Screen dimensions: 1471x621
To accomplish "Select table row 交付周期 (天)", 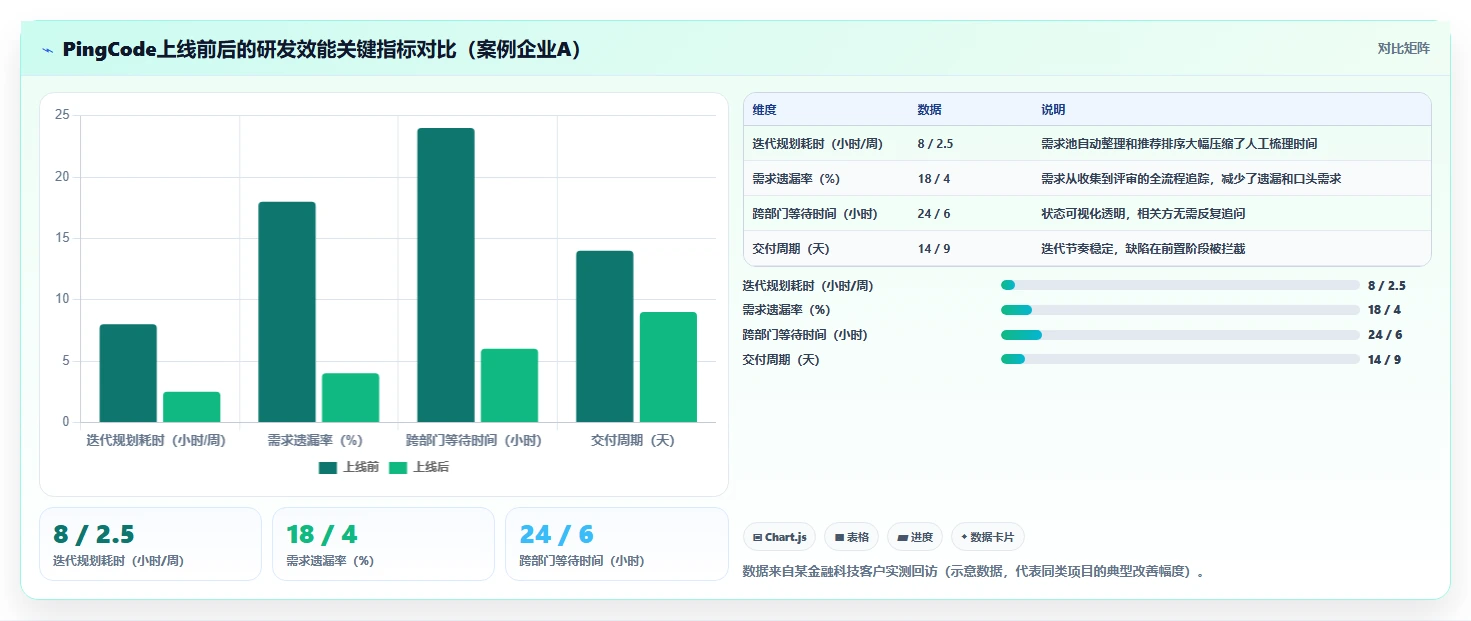I will click(1087, 249).
